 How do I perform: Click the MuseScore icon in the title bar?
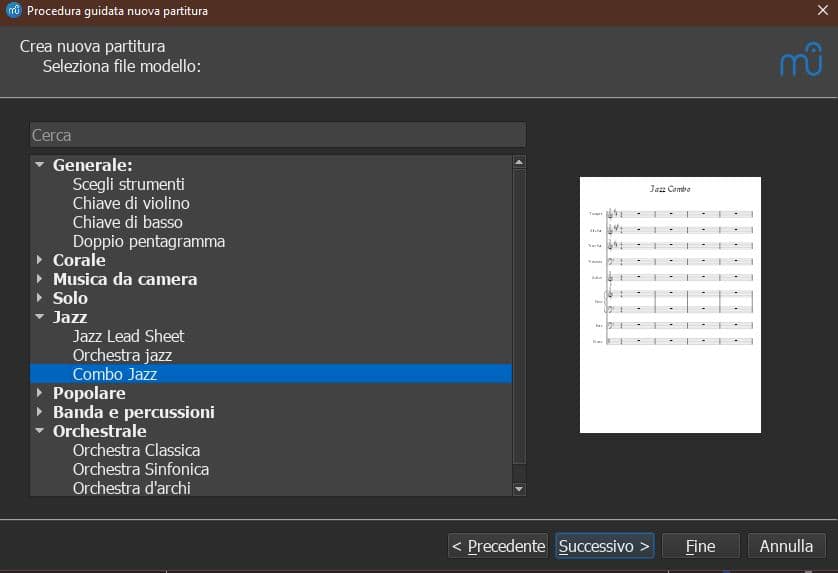tap(13, 12)
